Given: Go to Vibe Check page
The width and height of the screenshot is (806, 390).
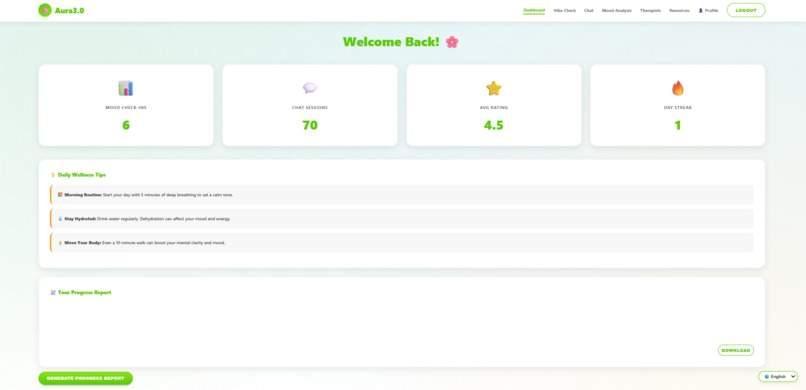Looking at the screenshot, I should (x=564, y=10).
